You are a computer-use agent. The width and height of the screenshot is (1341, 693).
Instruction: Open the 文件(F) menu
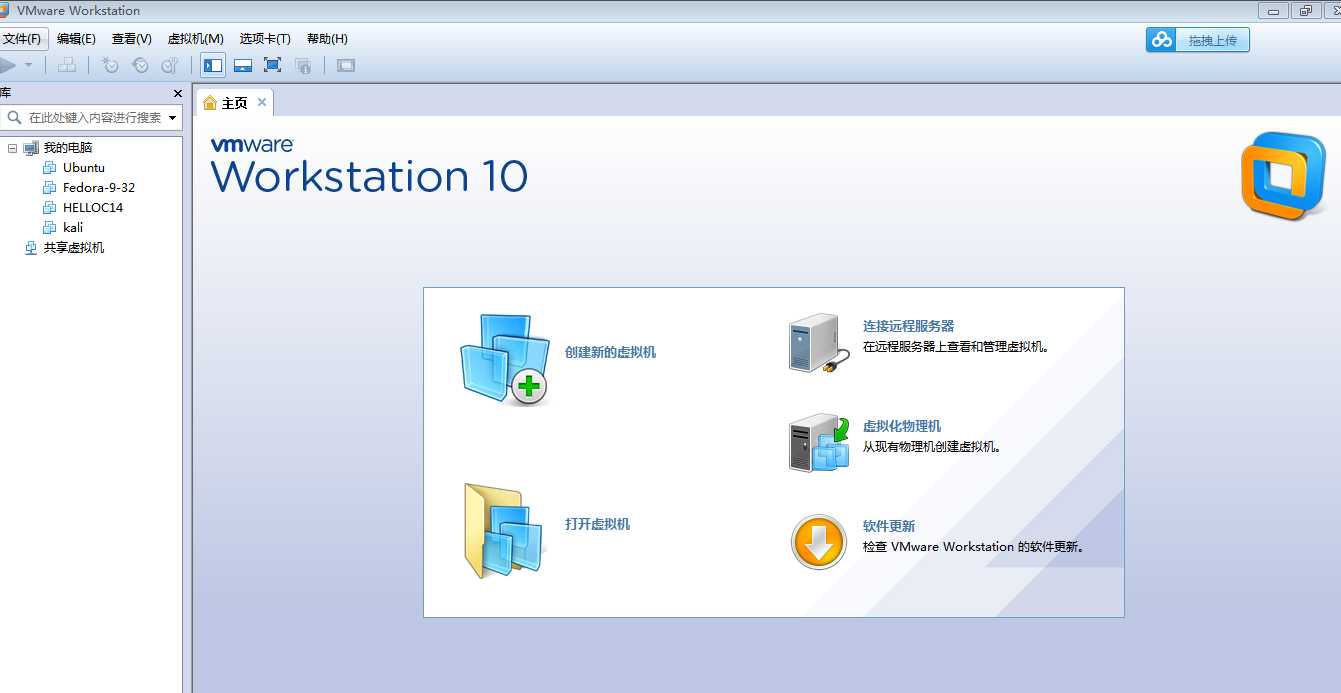click(22, 39)
